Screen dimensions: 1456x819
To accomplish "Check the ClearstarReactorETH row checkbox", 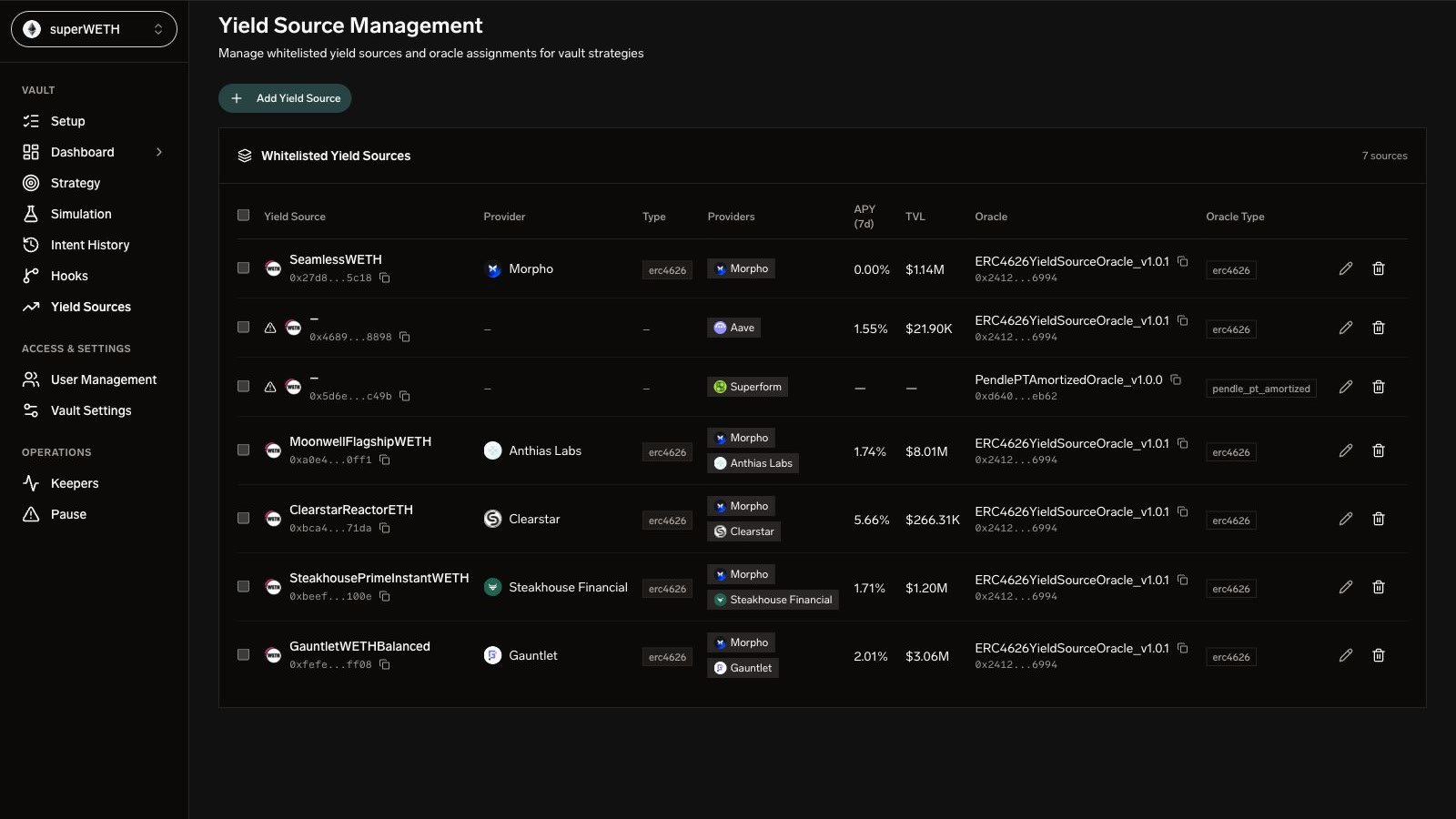I will 243,519.
